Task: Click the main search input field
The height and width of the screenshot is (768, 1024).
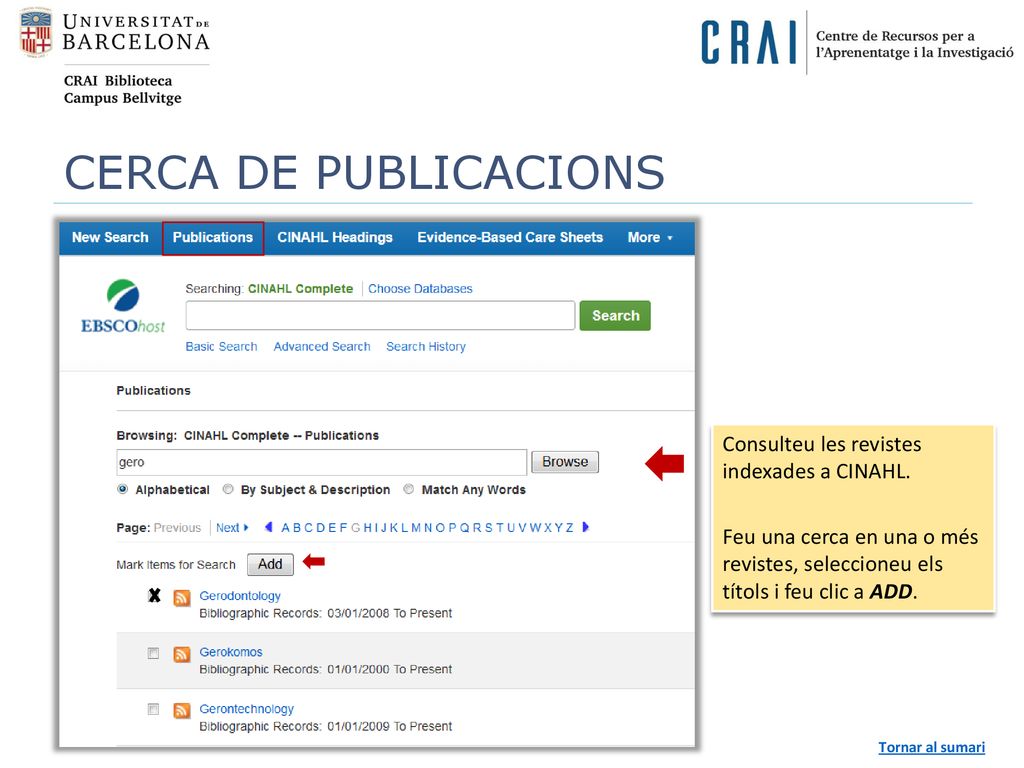Action: click(380, 315)
